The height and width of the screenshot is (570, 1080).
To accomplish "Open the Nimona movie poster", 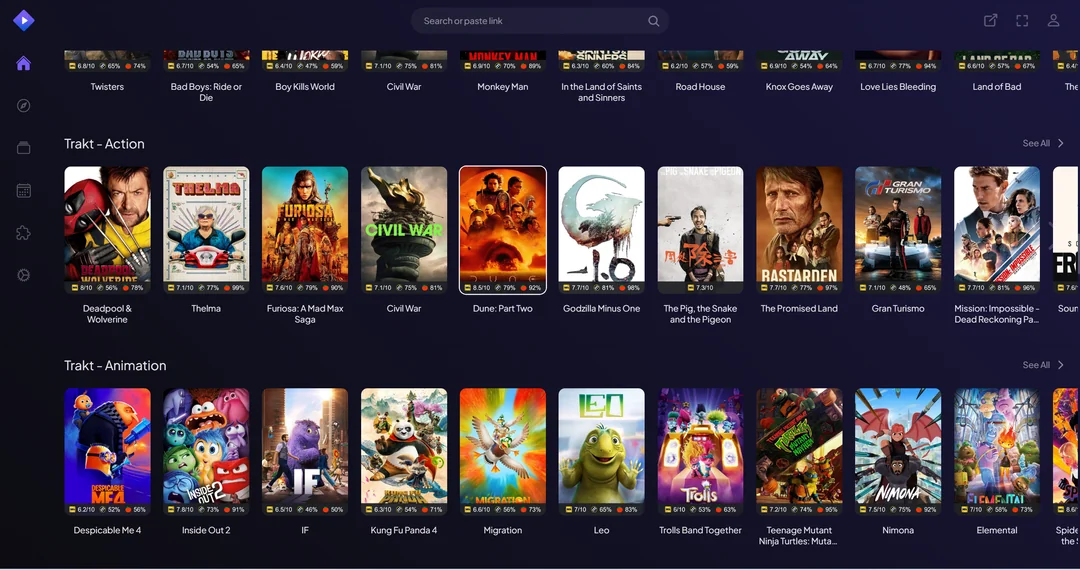I will click(898, 452).
